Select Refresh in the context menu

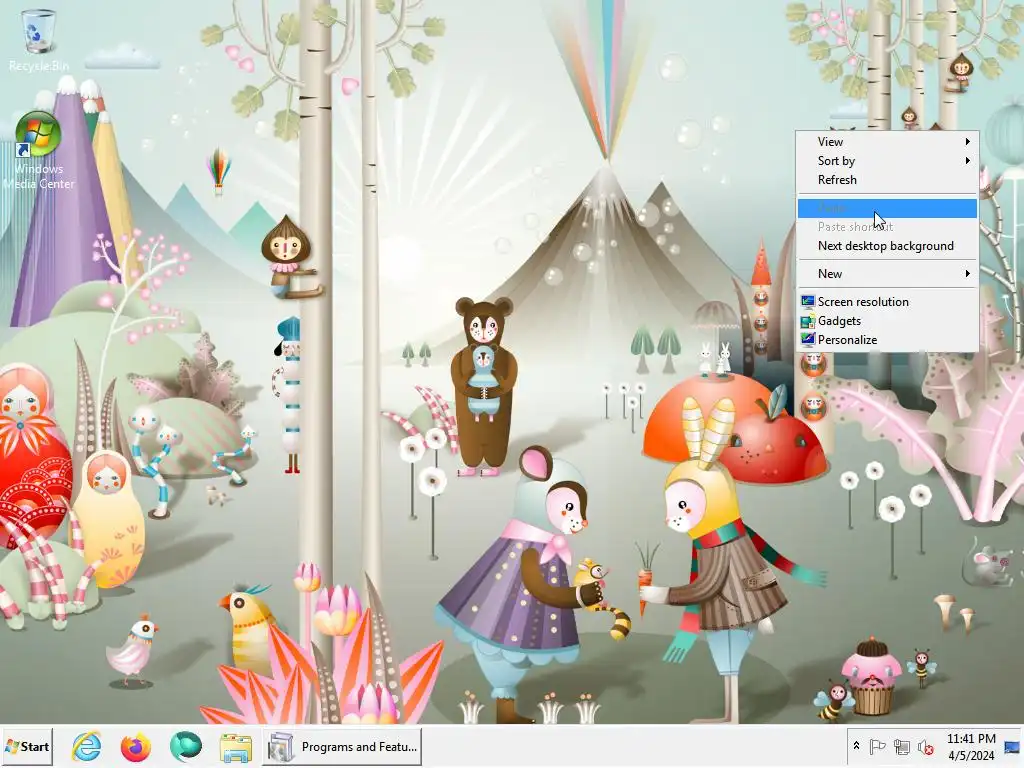[887, 180]
